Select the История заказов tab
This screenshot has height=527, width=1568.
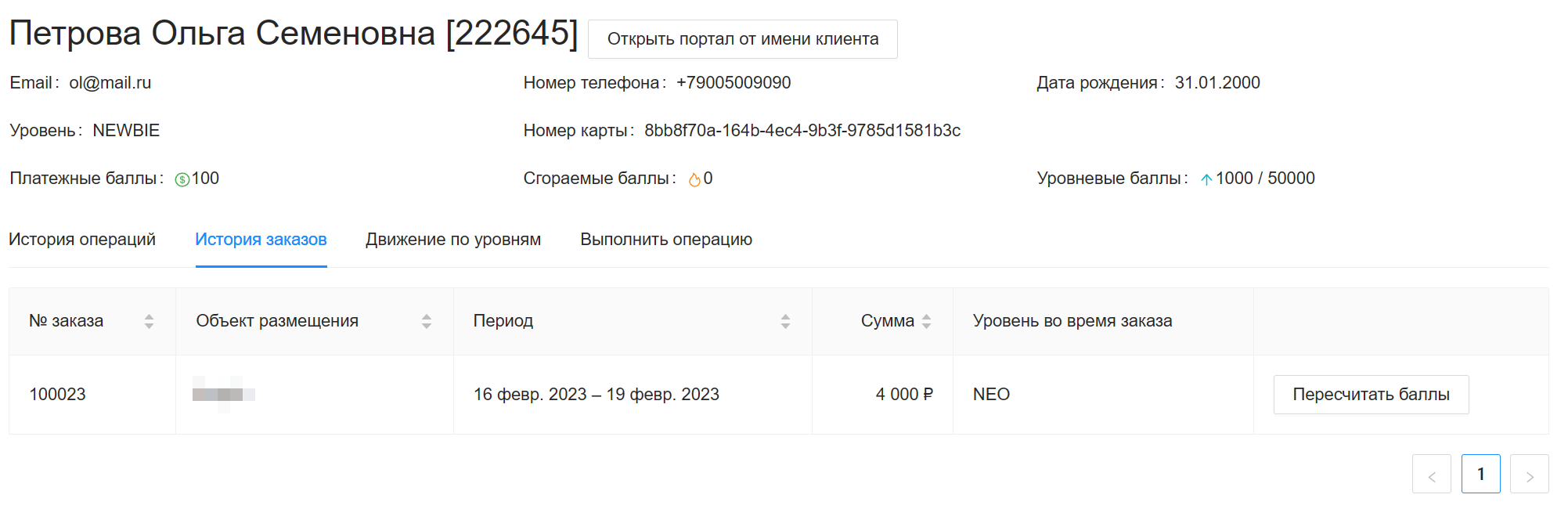click(x=261, y=240)
